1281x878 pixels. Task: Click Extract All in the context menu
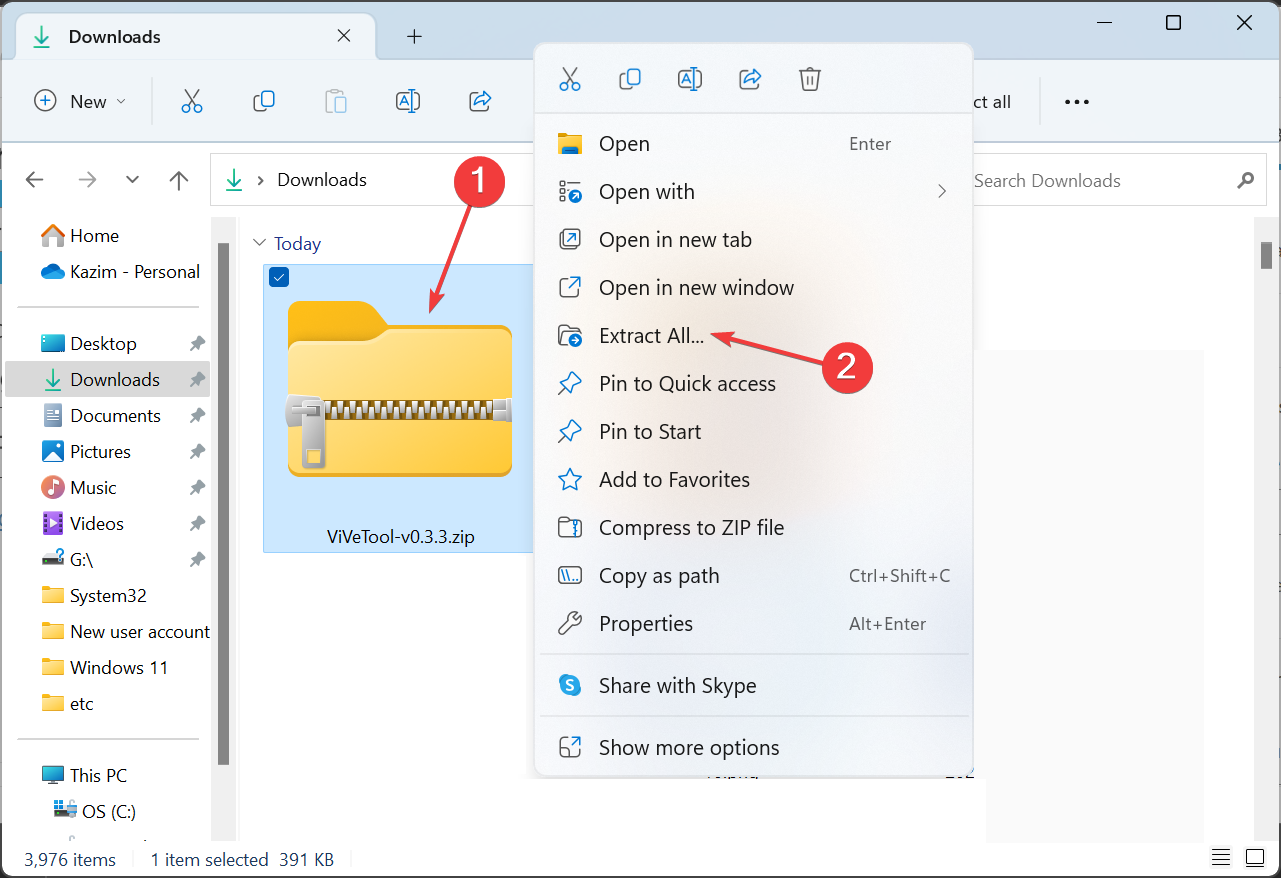pyautogui.click(x=651, y=336)
